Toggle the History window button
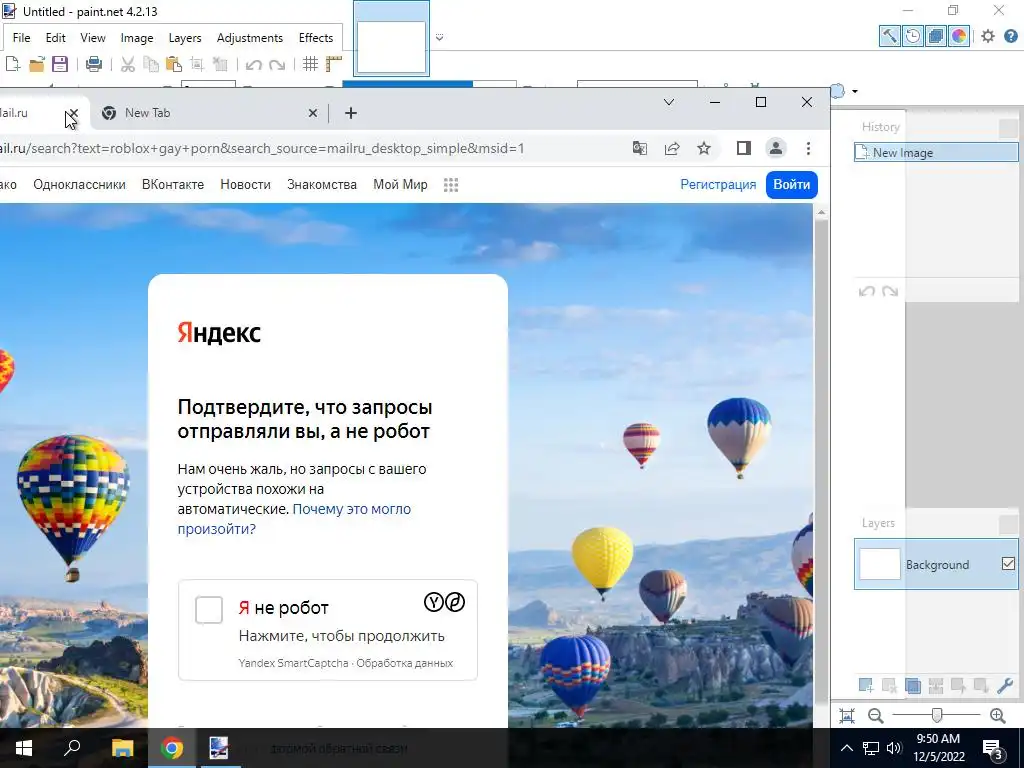The width and height of the screenshot is (1024, 768). point(913,36)
